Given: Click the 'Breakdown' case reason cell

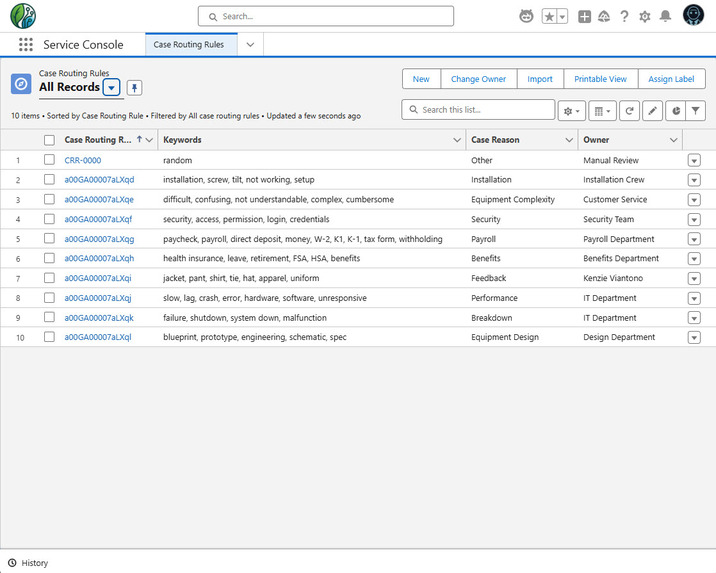Looking at the screenshot, I should (491, 318).
